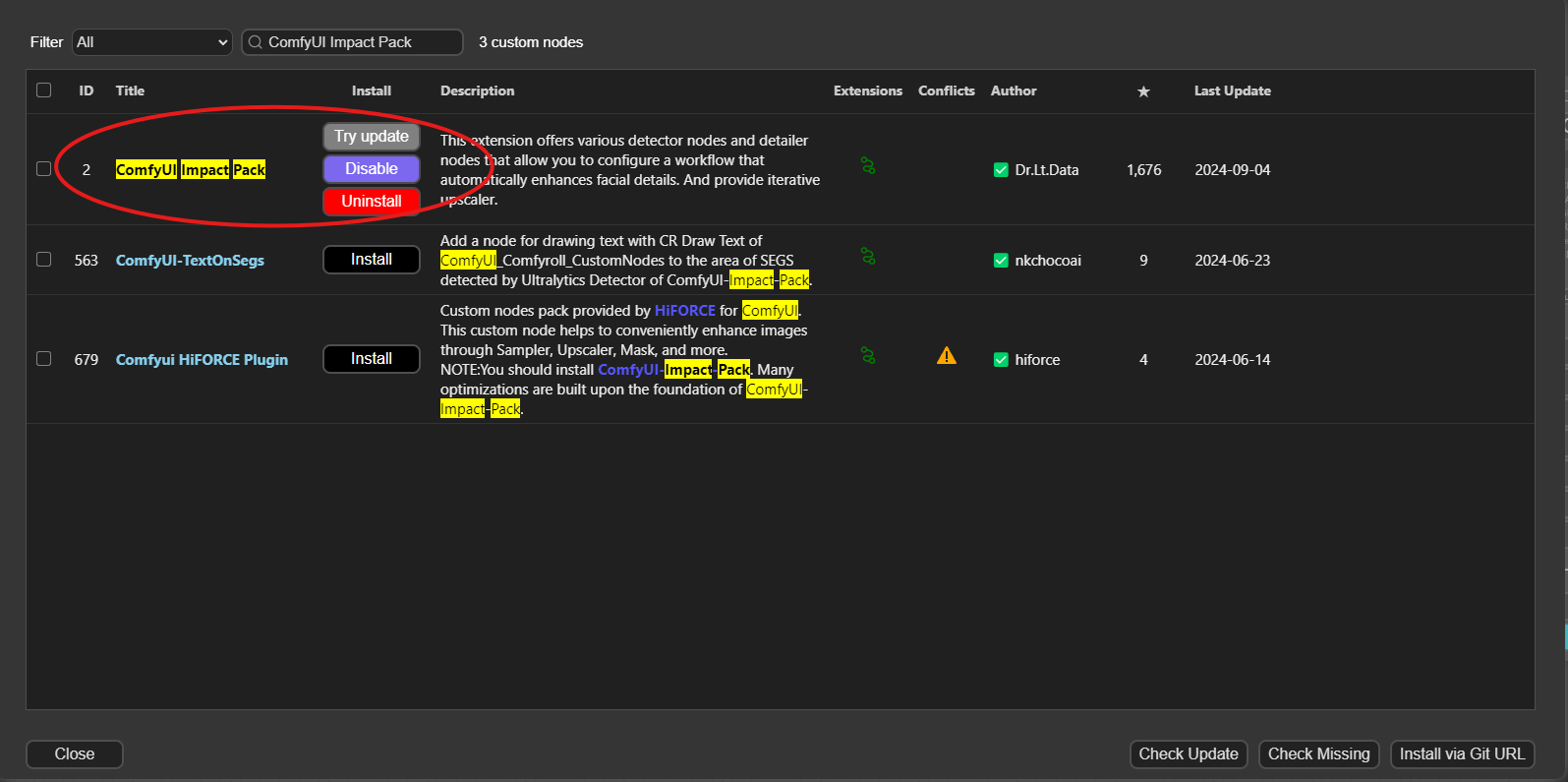The height and width of the screenshot is (782, 1568).
Task: Open the ComfyUI-Impact-Pack link in HiFORCE description
Action: click(x=674, y=370)
